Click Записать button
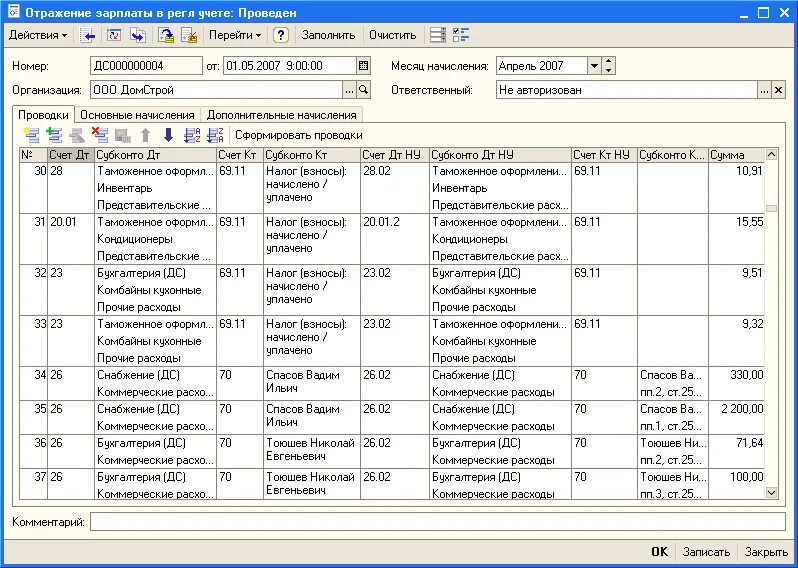Viewport: 798px width, 568px height. click(706, 552)
